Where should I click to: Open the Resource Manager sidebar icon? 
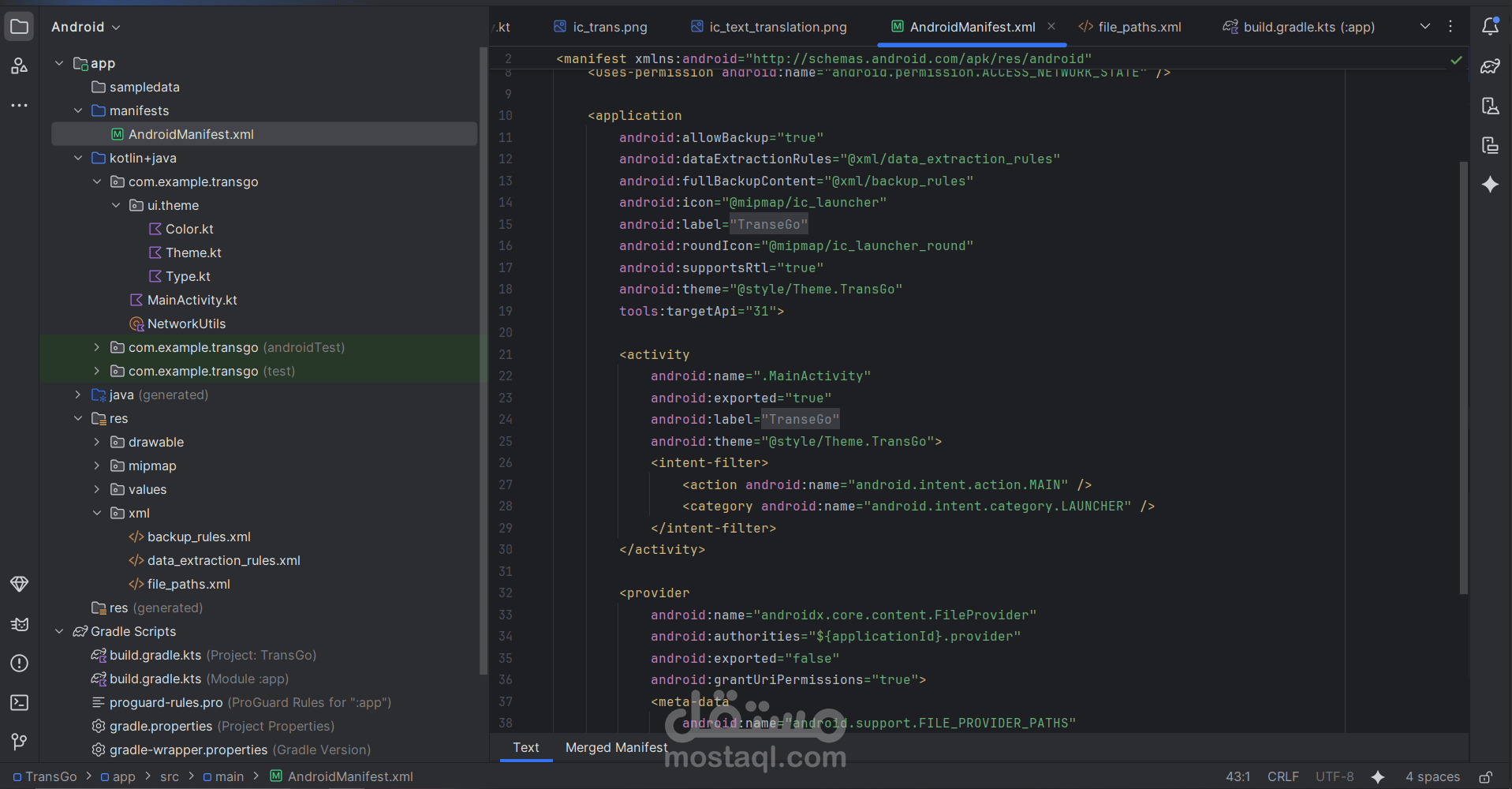pyautogui.click(x=20, y=66)
